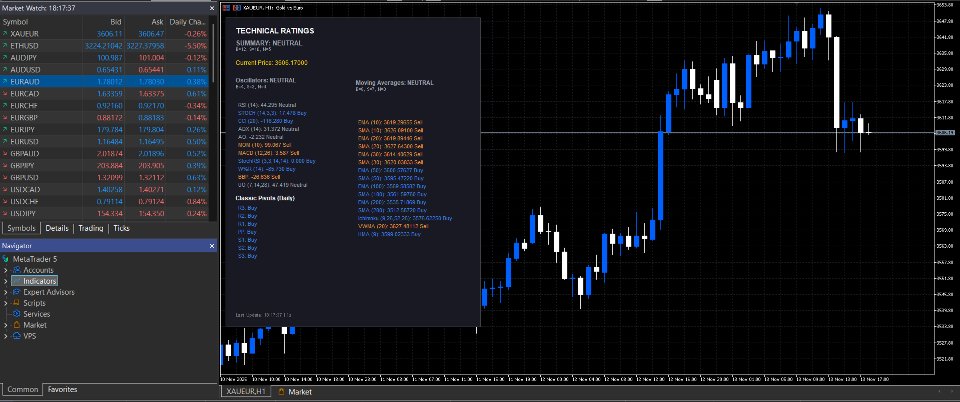The width and height of the screenshot is (960, 402).
Task: Click the Market bag icon in Navigator
Action: click(x=17, y=325)
